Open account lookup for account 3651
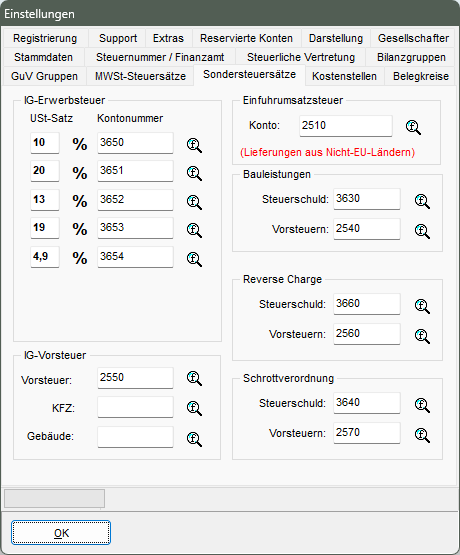This screenshot has width=460, height=555. pyautogui.click(x=194, y=173)
